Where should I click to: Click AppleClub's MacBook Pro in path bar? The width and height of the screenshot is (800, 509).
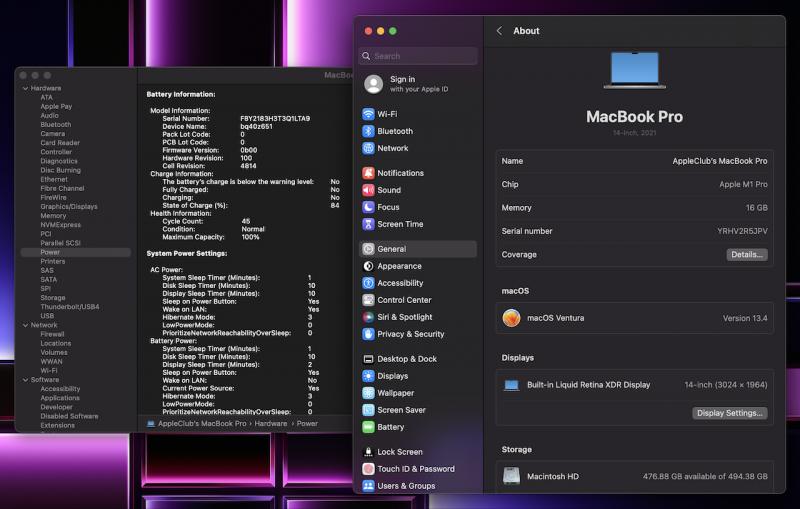[202, 423]
